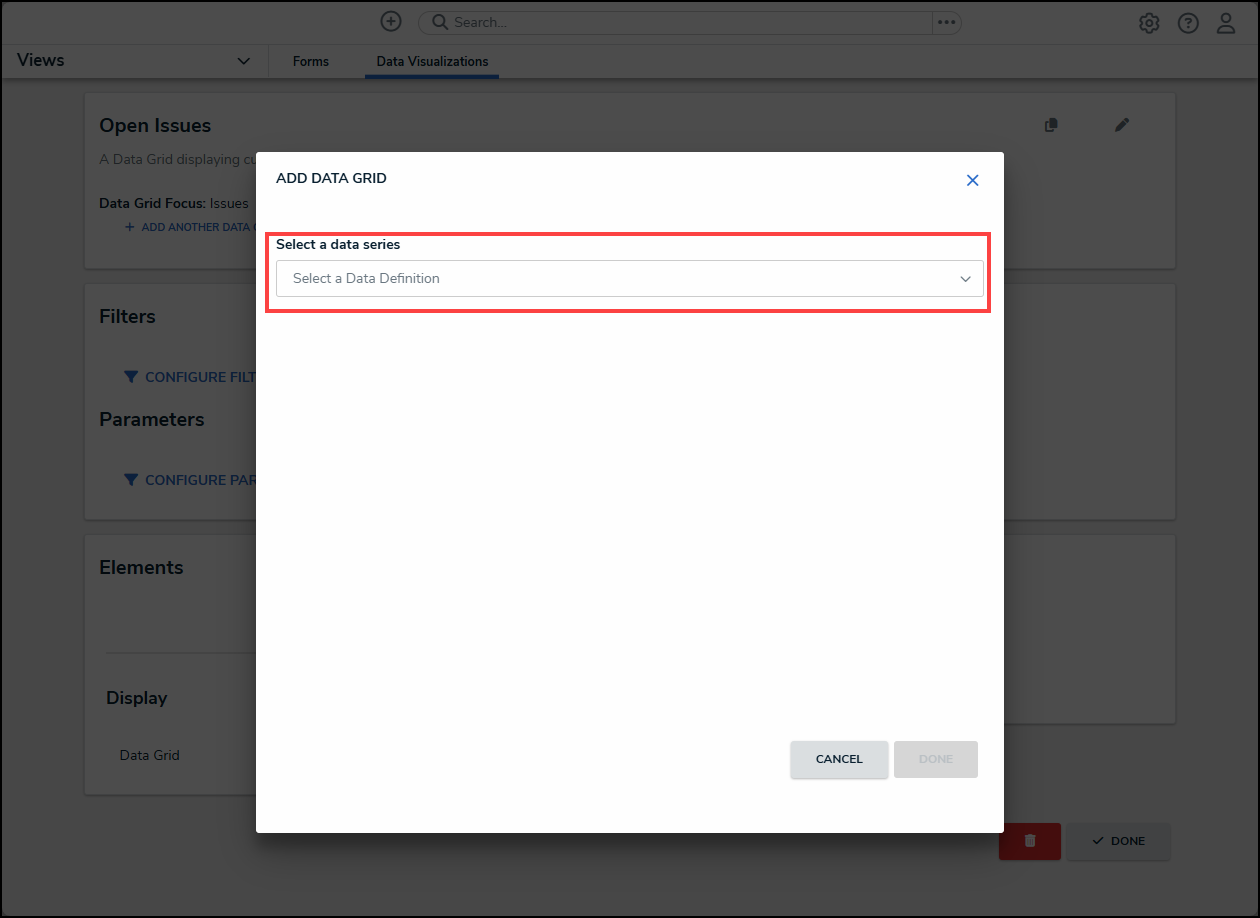Image resolution: width=1260 pixels, height=918 pixels.
Task: Close the Add Data Grid dialog
Action: pyautogui.click(x=972, y=180)
